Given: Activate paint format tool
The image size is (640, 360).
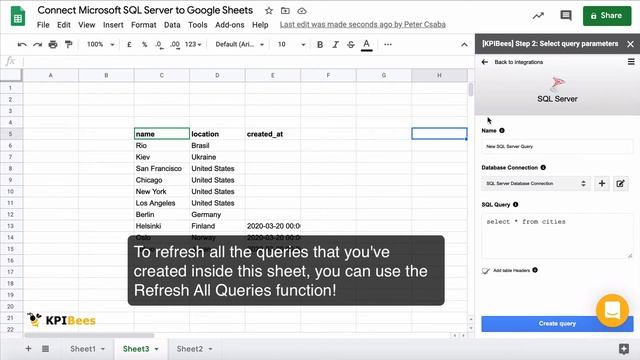Looking at the screenshot, I should (68, 44).
